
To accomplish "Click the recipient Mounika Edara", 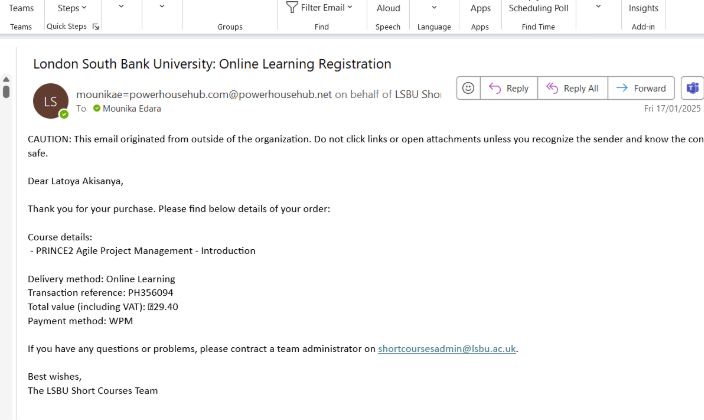I will point(132,109).
